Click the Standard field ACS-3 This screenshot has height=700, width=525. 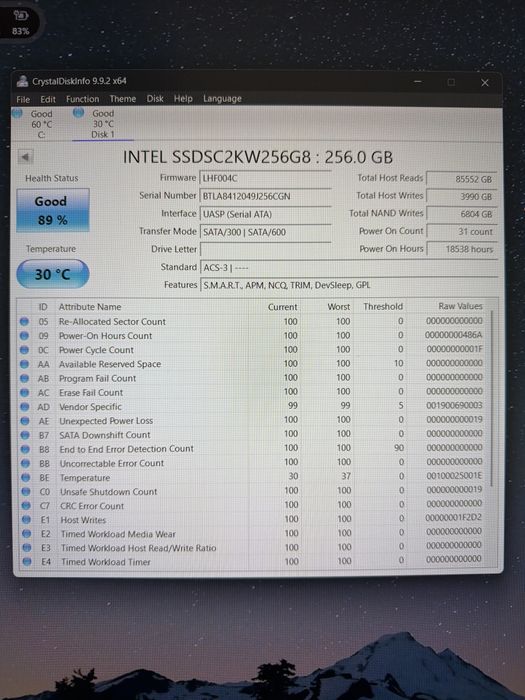pyautogui.click(x=349, y=267)
